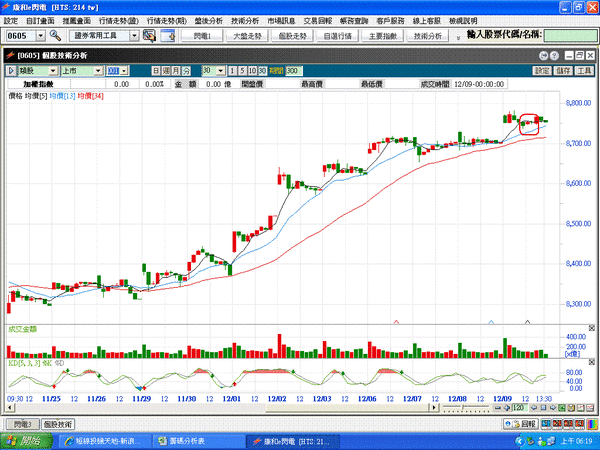Open the 證券常用工具 dropdown
The width and height of the screenshot is (600, 450).
point(134,36)
